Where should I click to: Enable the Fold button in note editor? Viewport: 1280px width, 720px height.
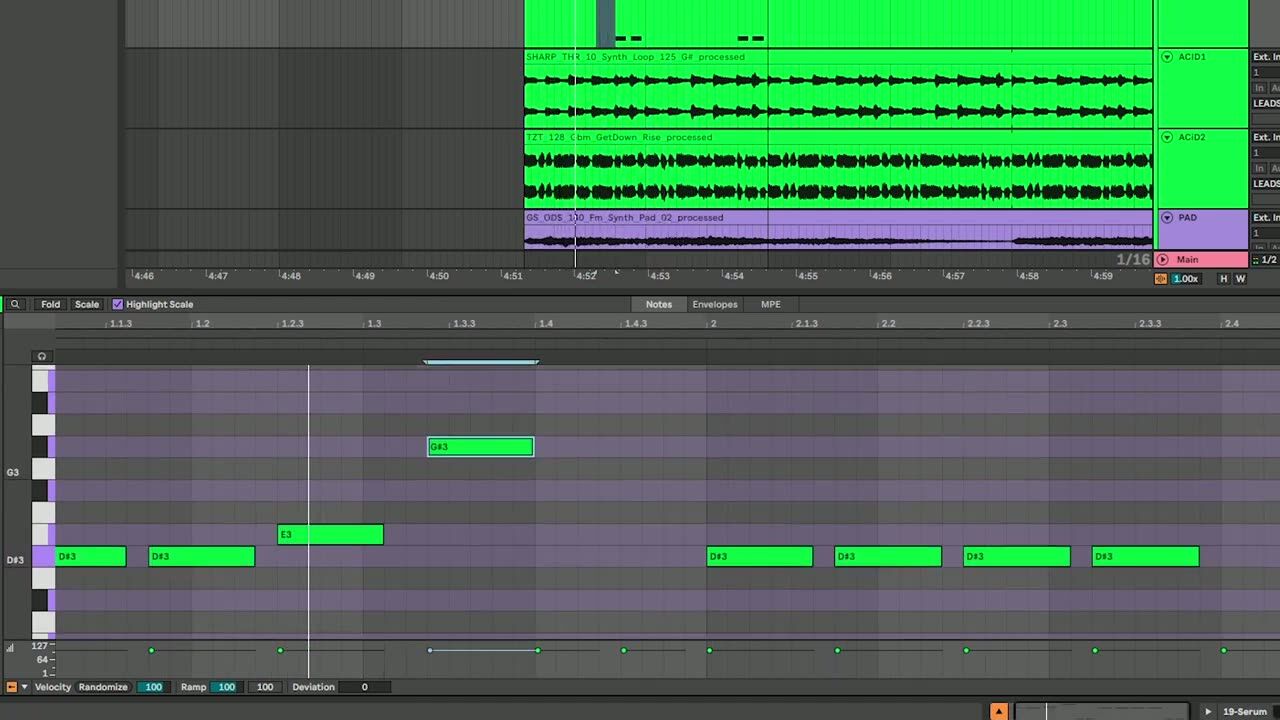[x=50, y=304]
